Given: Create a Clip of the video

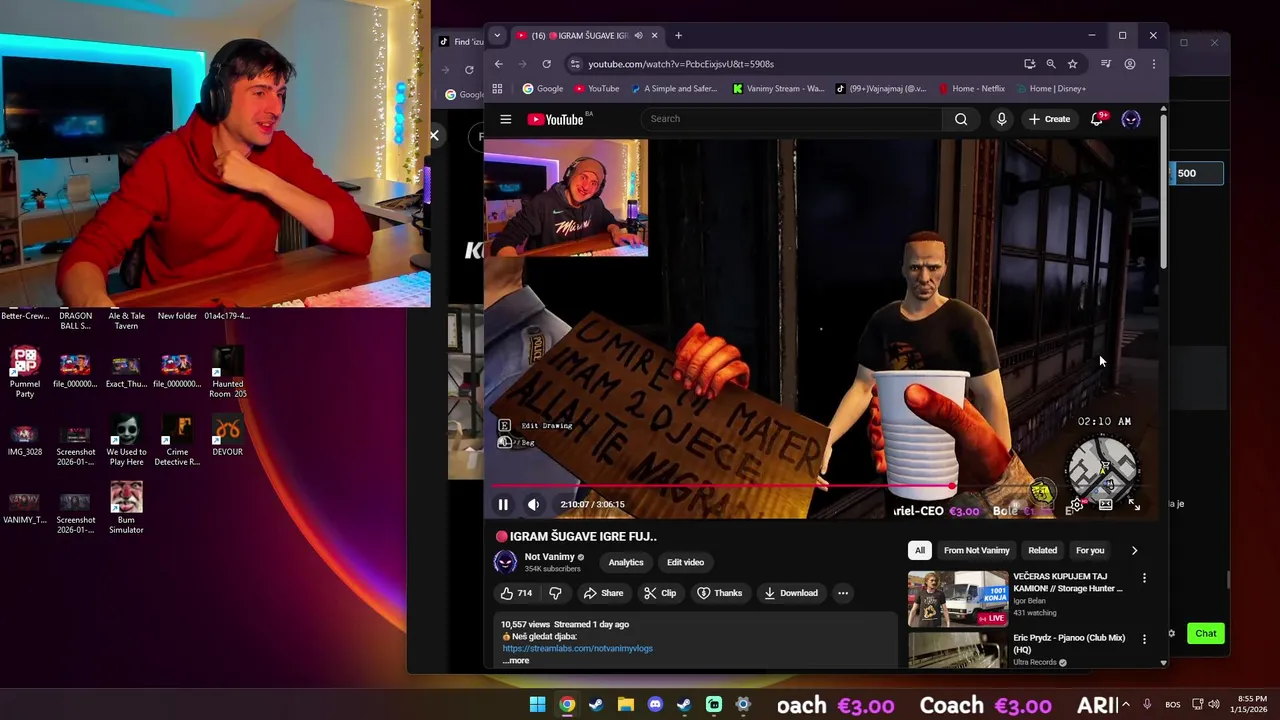Looking at the screenshot, I should point(660,593).
